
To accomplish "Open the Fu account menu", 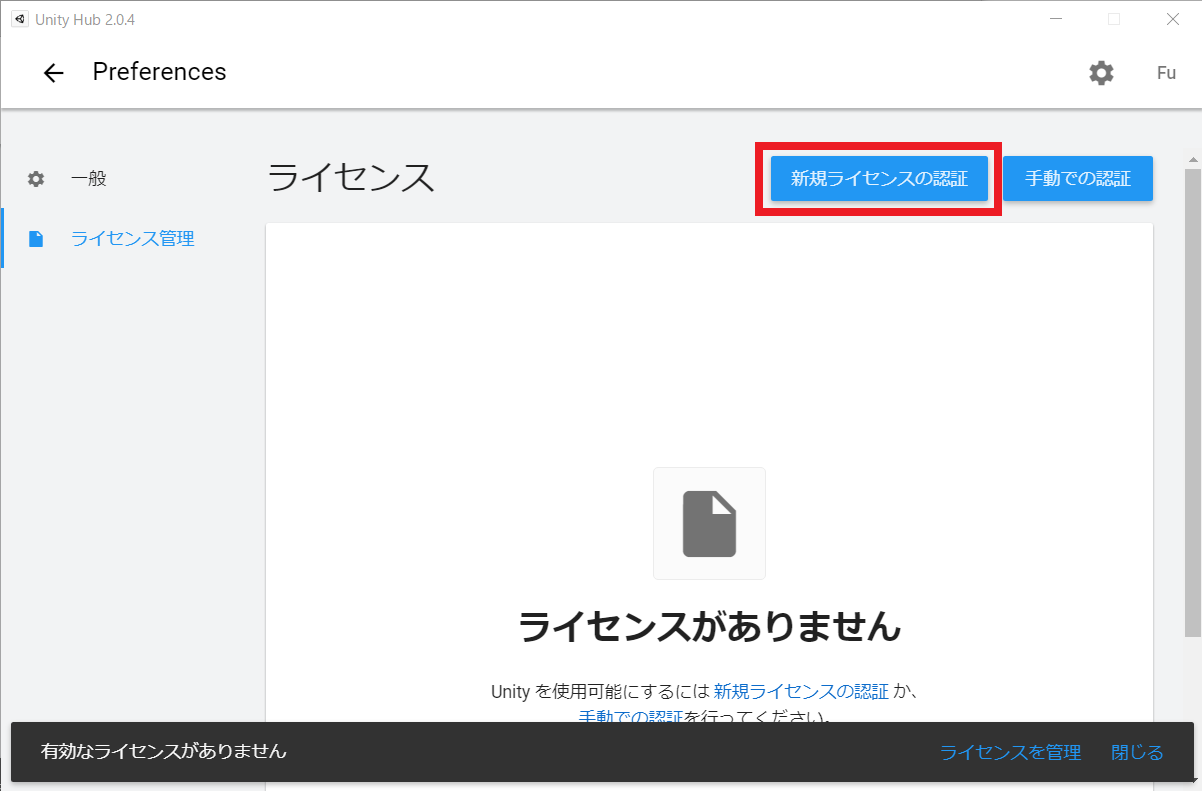I will pos(1166,73).
